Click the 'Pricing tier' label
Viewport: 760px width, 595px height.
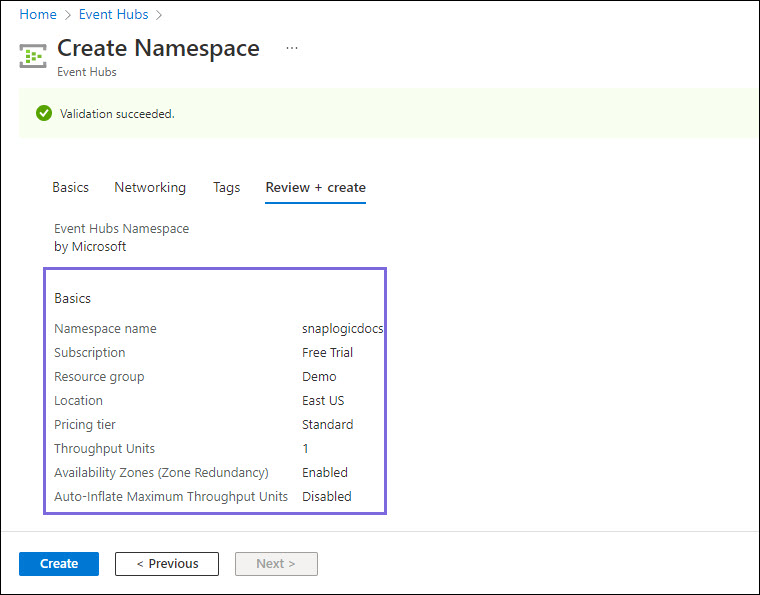85,425
